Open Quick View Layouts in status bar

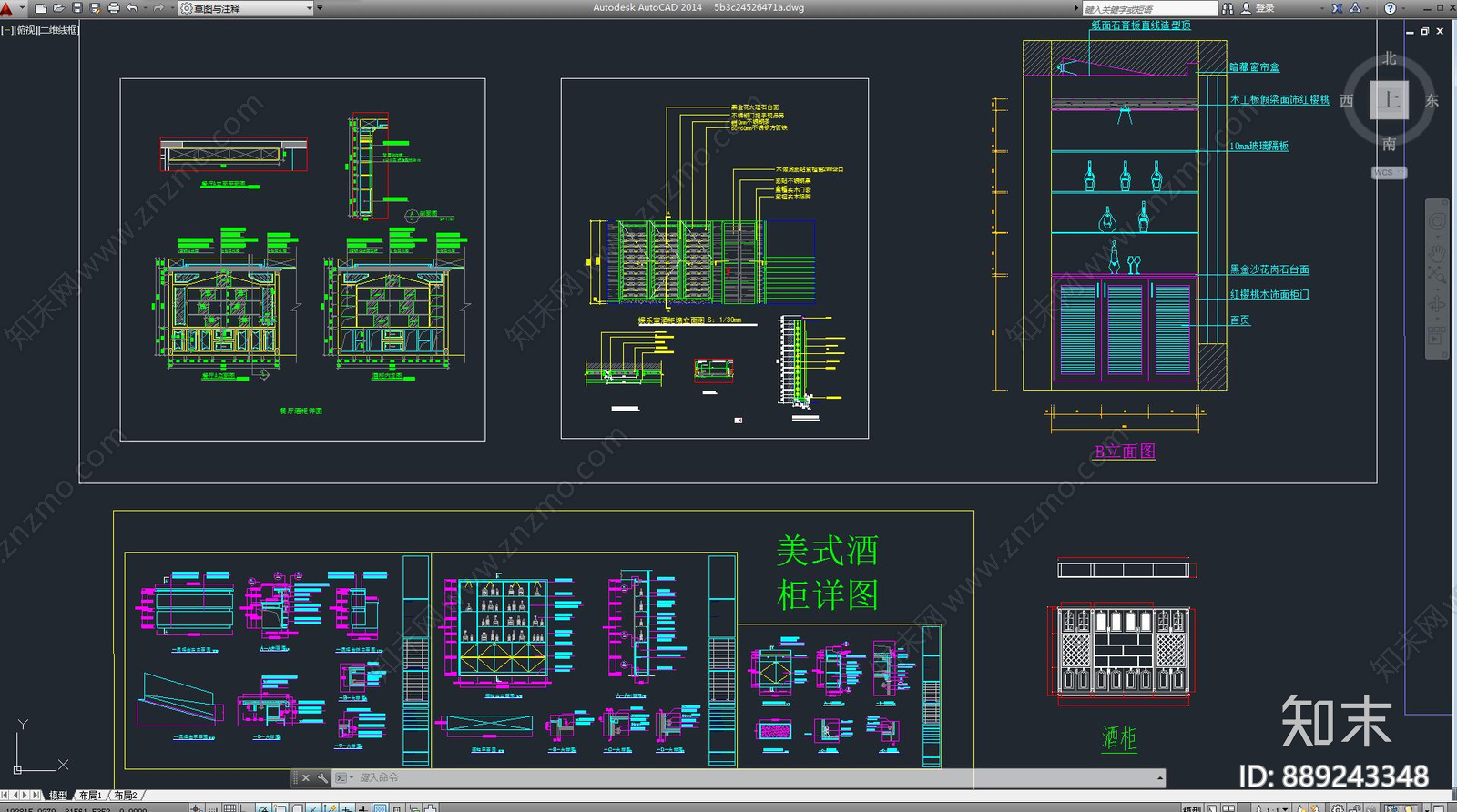[x=1211, y=807]
